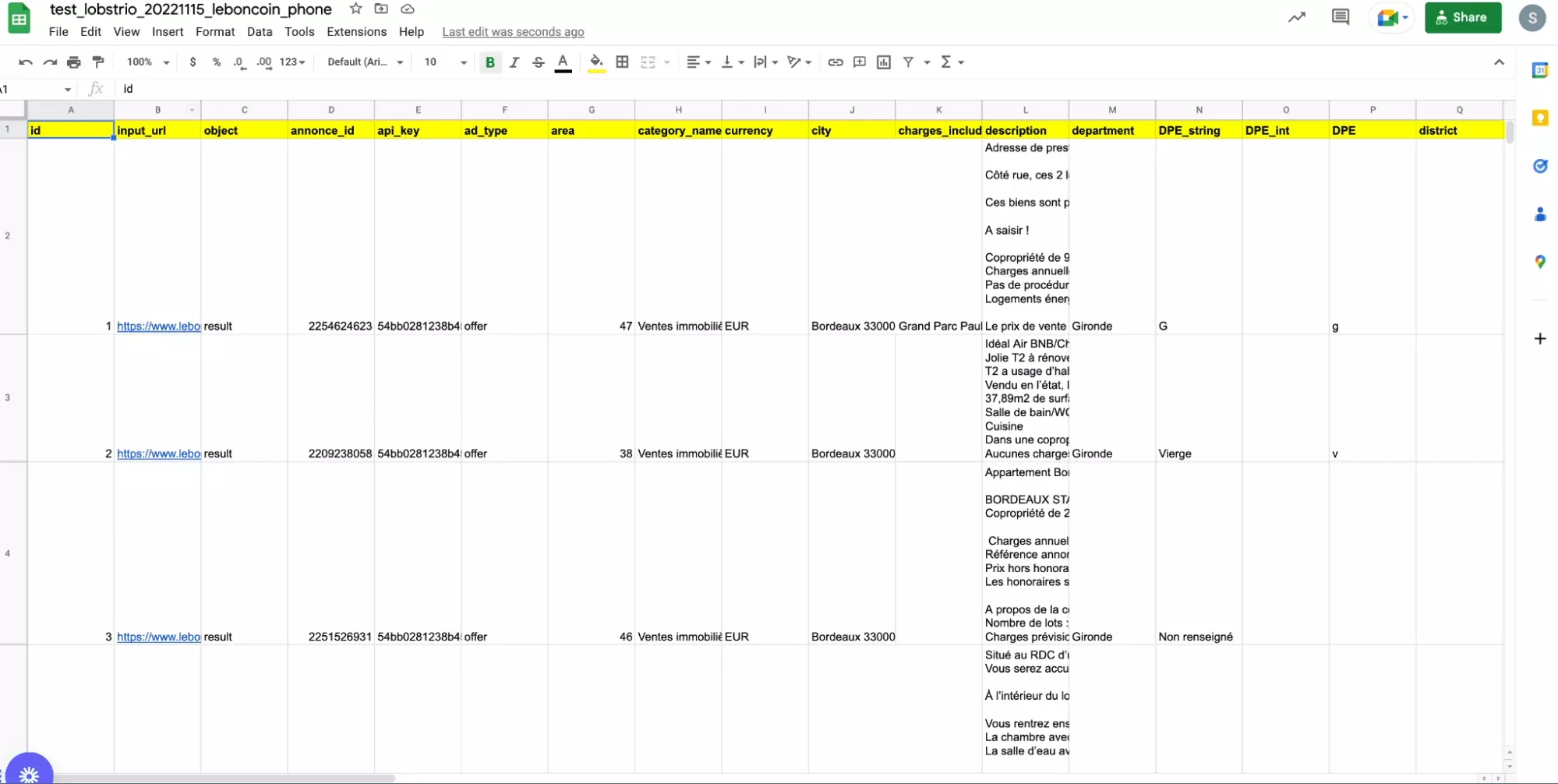The image size is (1558, 784).
Task: Open the Extensions menu
Action: (x=356, y=32)
